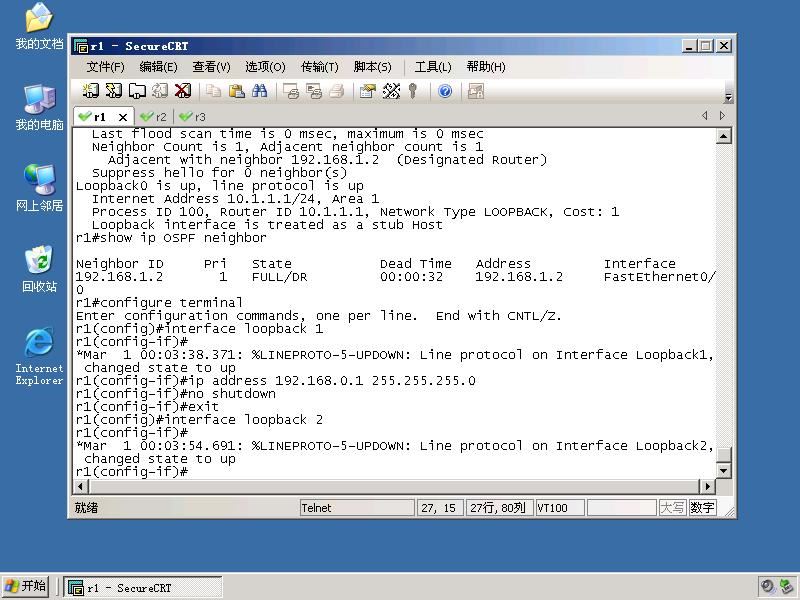Open the 编辑(E) menu

pos(158,67)
